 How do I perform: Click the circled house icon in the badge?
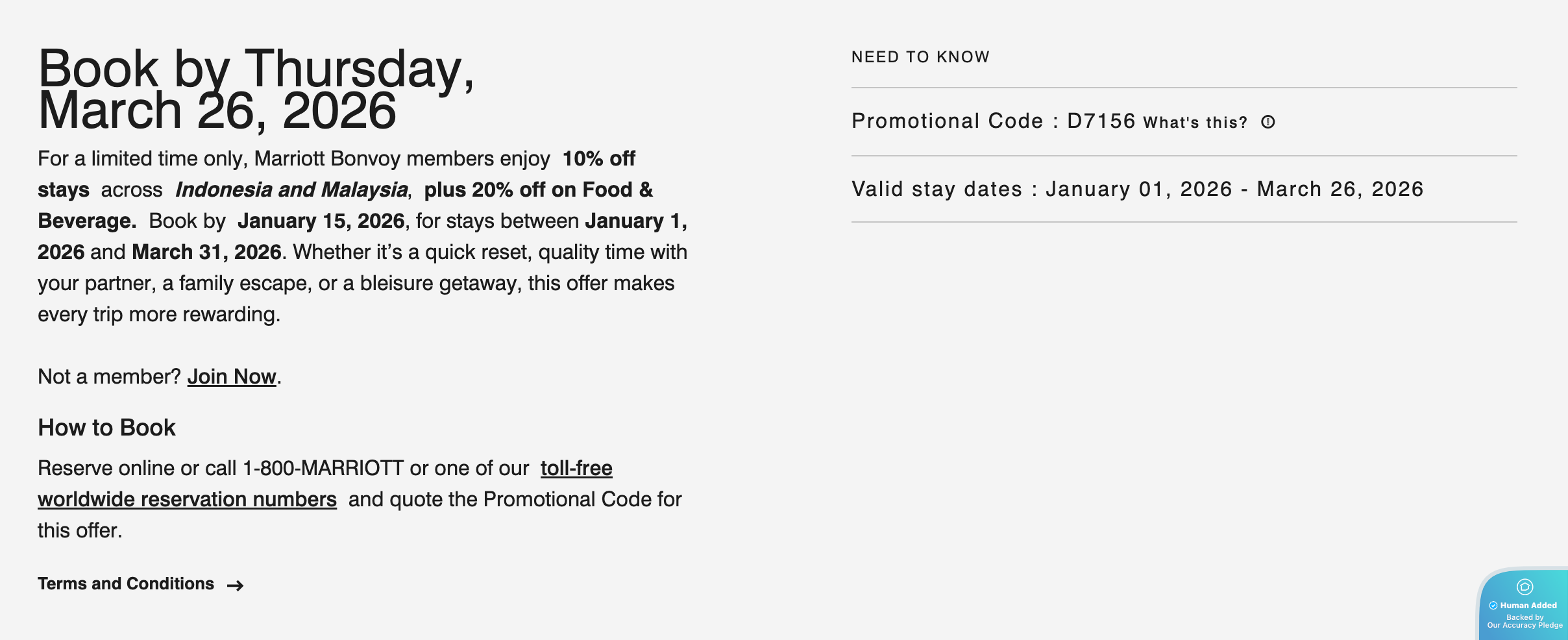click(1525, 587)
